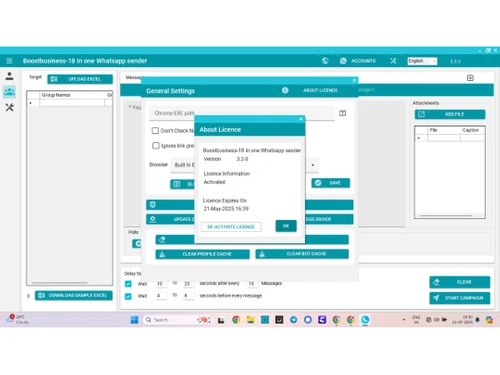Viewport: 500px width, 375px height.
Task: Toggle Ignore link preview checkbox
Action: click(156, 146)
